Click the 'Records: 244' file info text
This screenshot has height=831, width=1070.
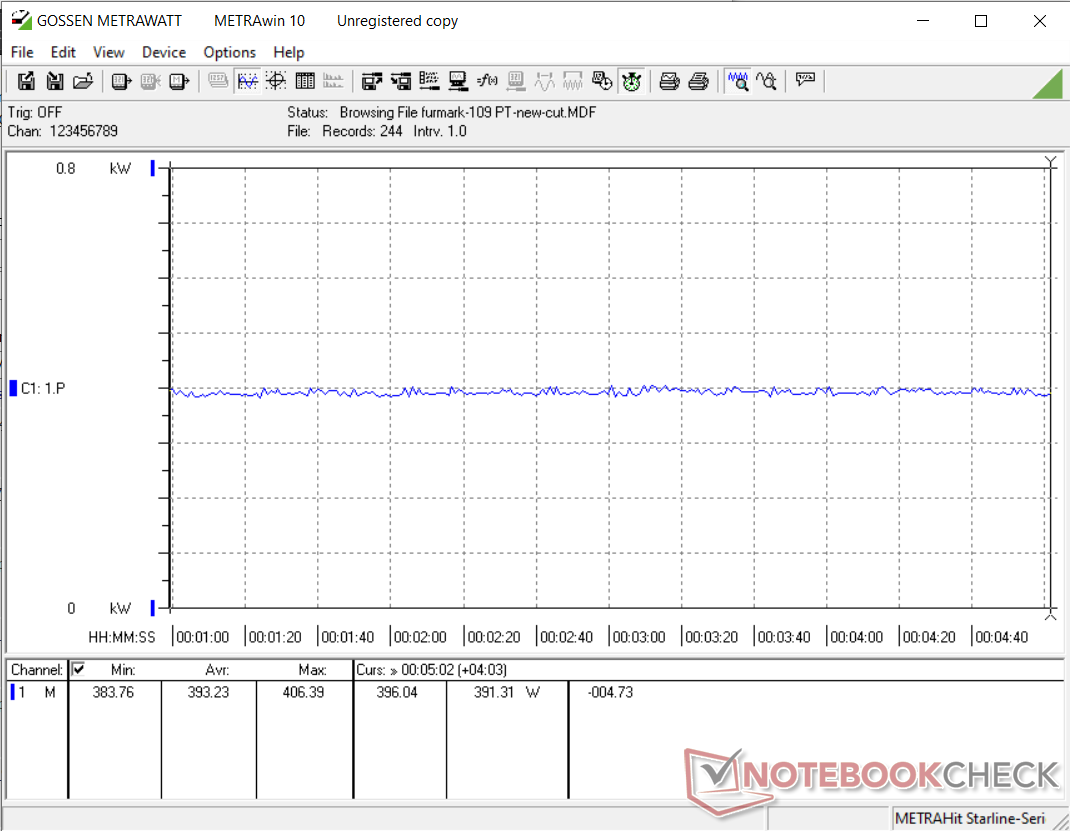pos(362,131)
